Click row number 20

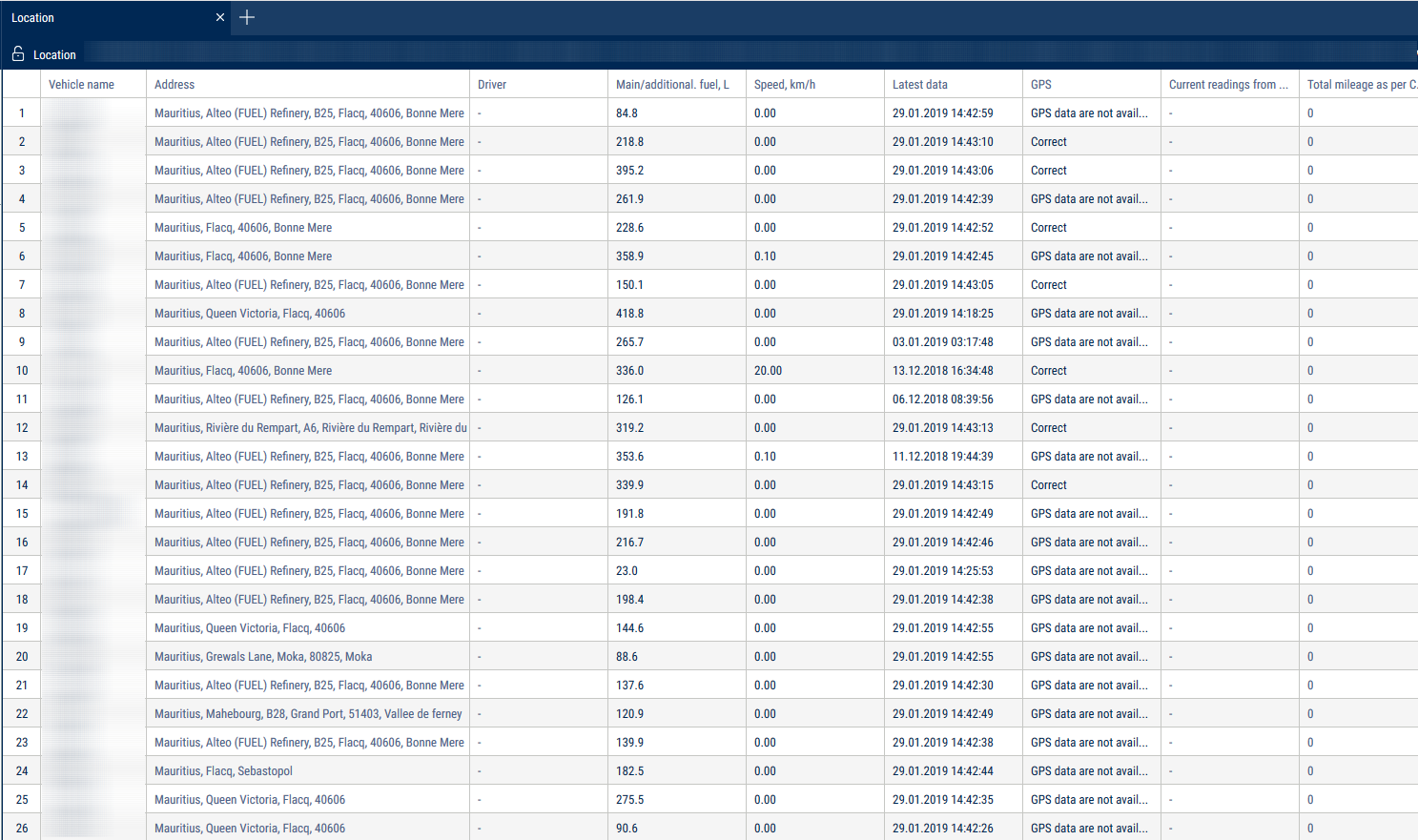pos(22,657)
